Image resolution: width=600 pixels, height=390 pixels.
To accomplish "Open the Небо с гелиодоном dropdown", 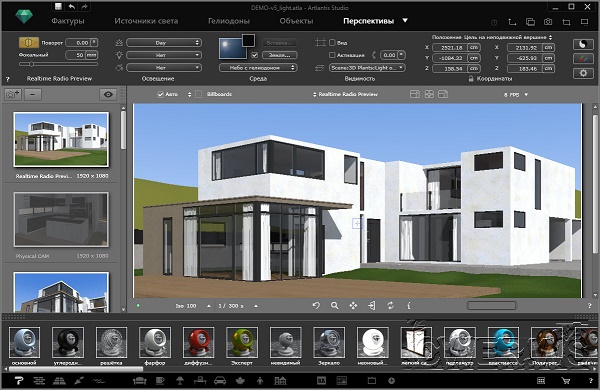I will pos(258,68).
